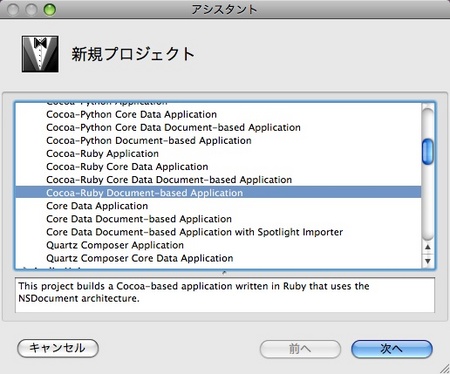Select Core Data Application template
The width and height of the screenshot is (450, 374).
(x=218, y=206)
